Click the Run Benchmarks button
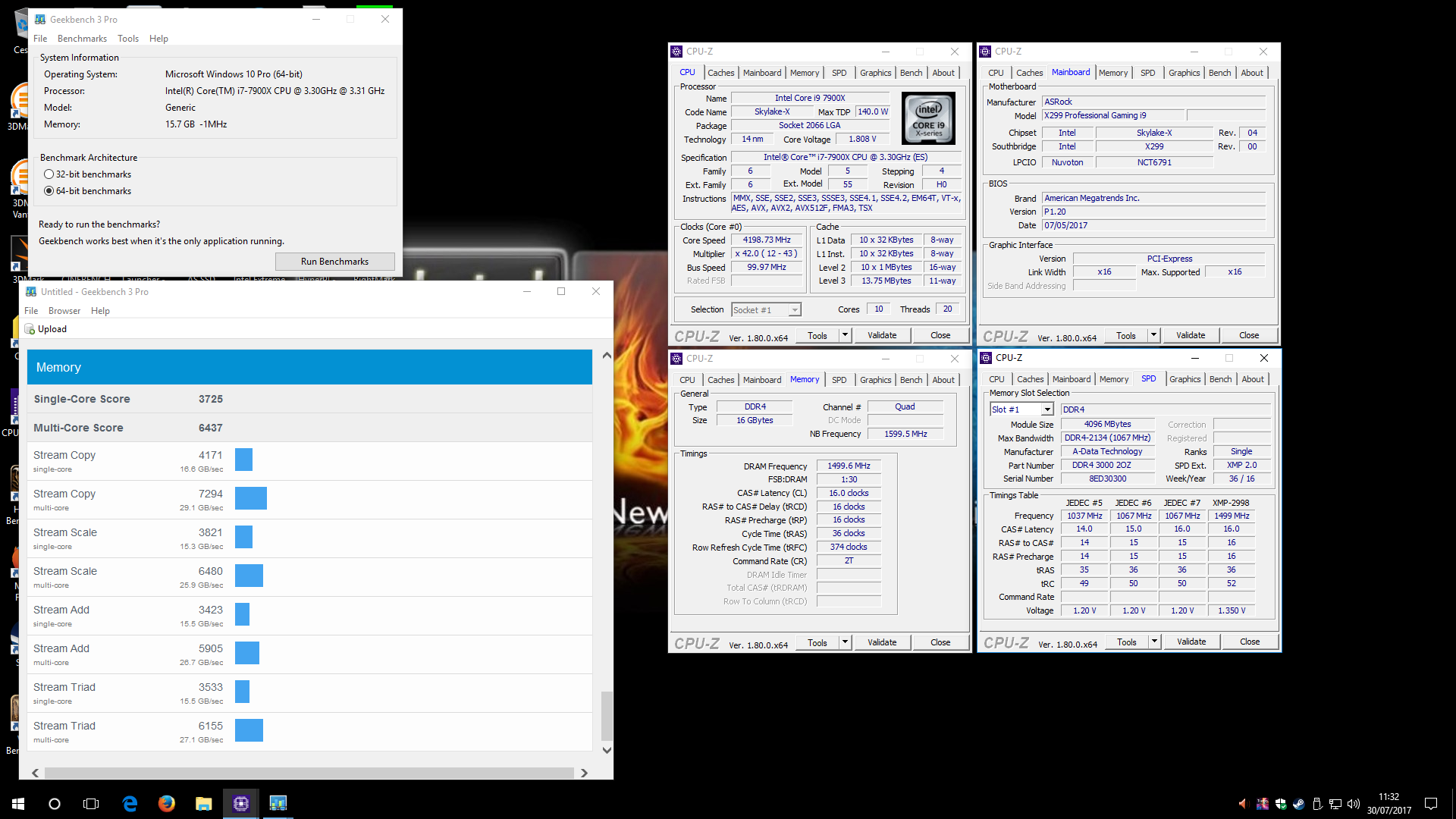The width and height of the screenshot is (1456, 819). [x=334, y=262]
